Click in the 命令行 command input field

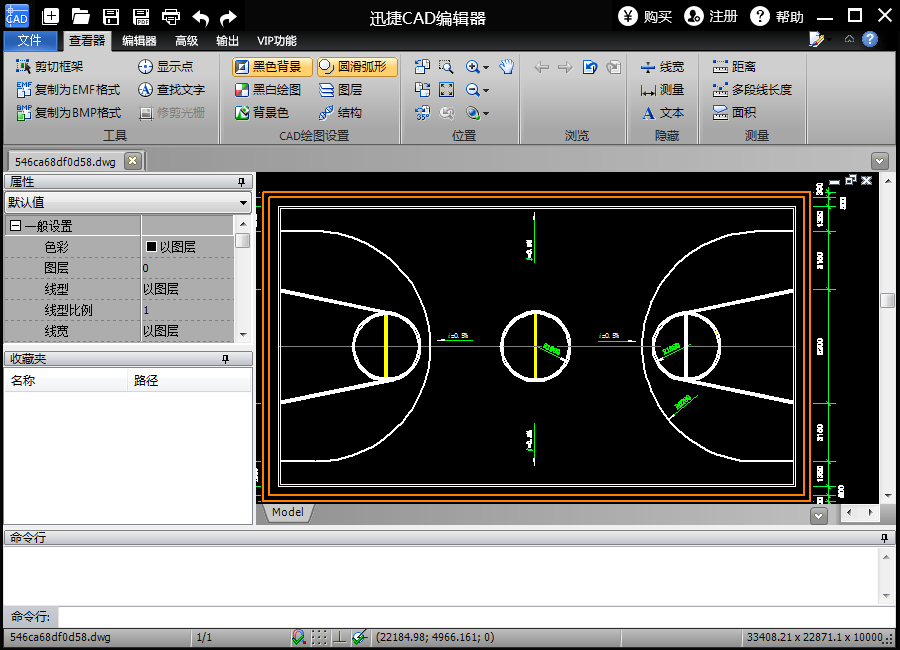tap(470, 617)
